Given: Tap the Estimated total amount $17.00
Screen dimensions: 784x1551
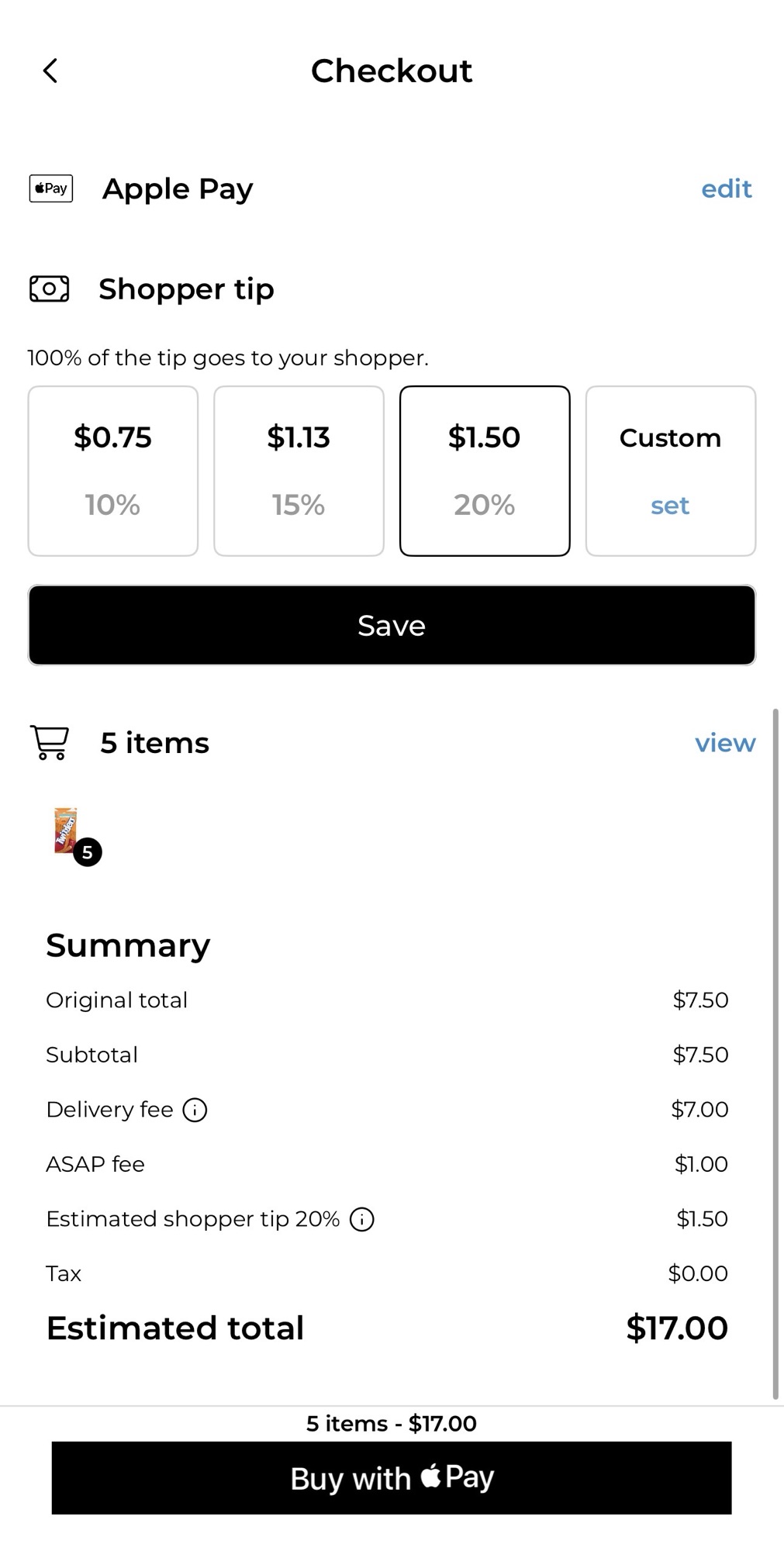Looking at the screenshot, I should click(x=676, y=1328).
